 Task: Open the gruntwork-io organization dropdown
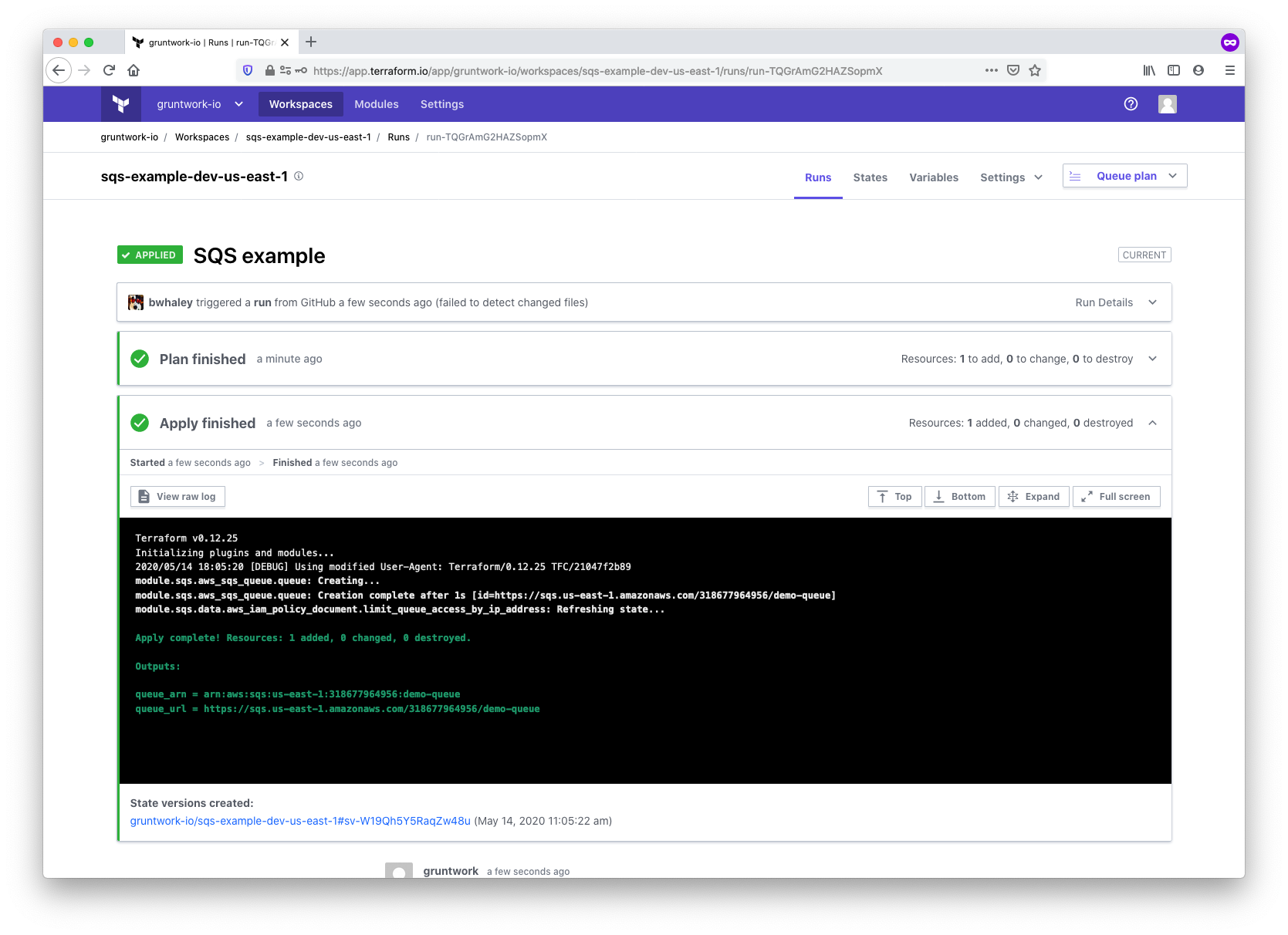[x=199, y=104]
